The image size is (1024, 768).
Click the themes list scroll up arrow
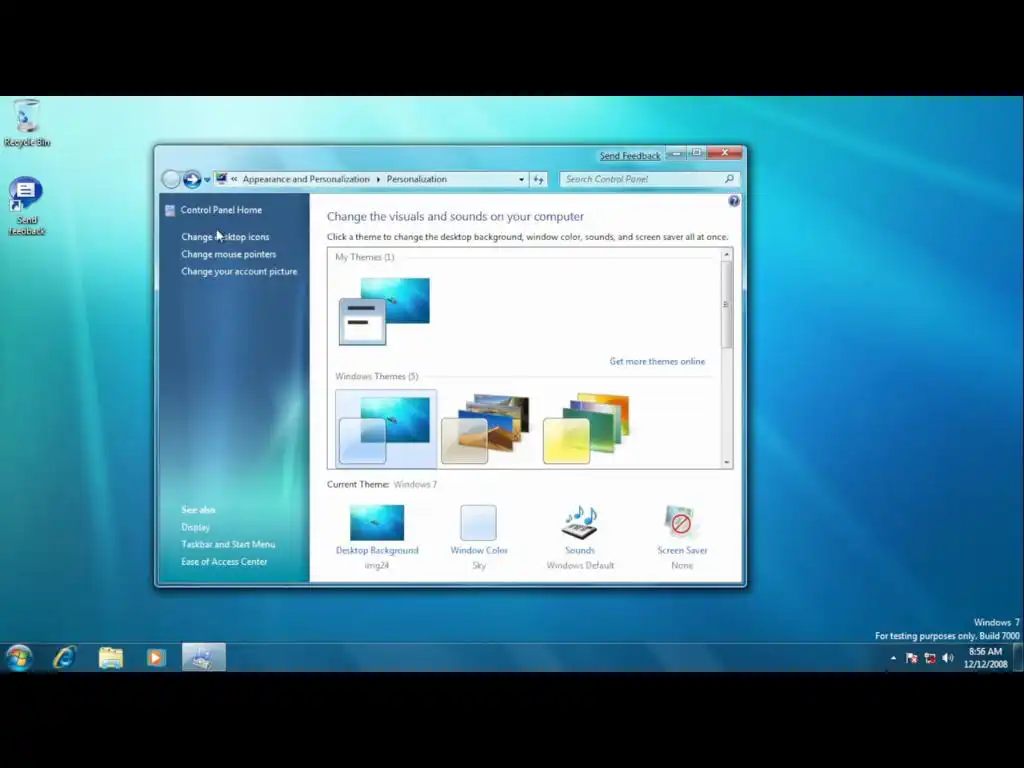pos(726,255)
